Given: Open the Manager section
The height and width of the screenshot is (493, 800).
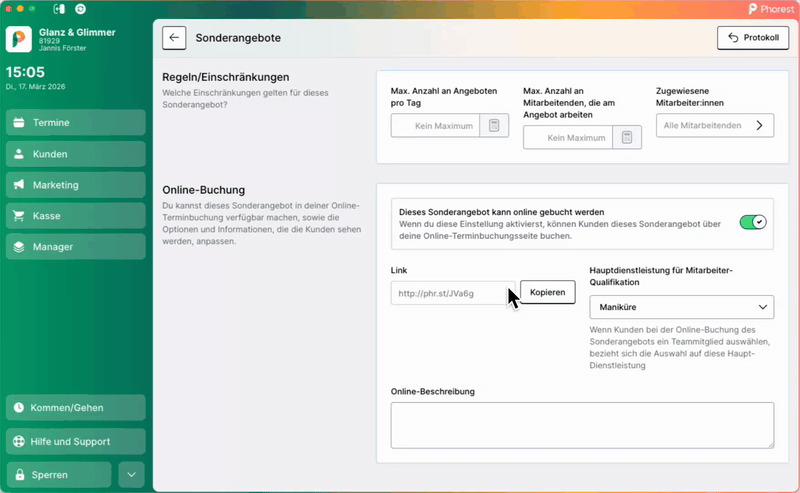Looking at the screenshot, I should (76, 246).
